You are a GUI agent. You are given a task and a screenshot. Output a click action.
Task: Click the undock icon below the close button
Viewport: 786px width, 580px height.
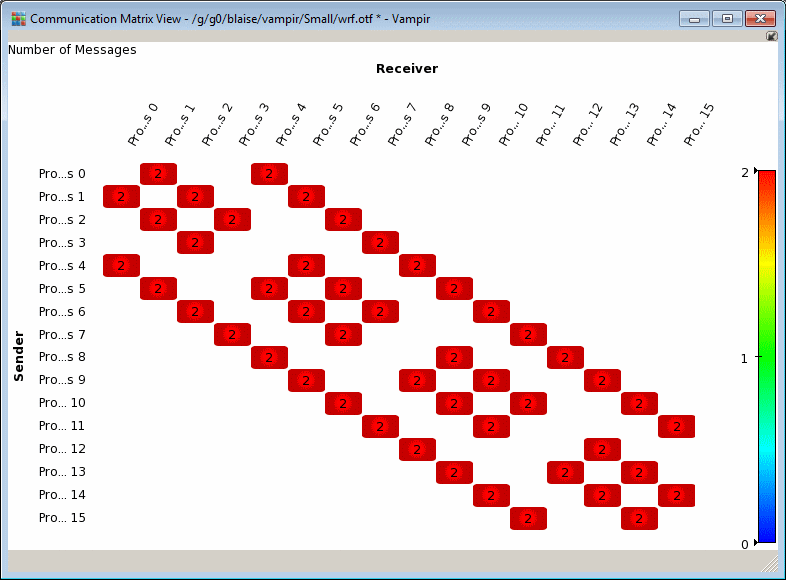pos(771,36)
